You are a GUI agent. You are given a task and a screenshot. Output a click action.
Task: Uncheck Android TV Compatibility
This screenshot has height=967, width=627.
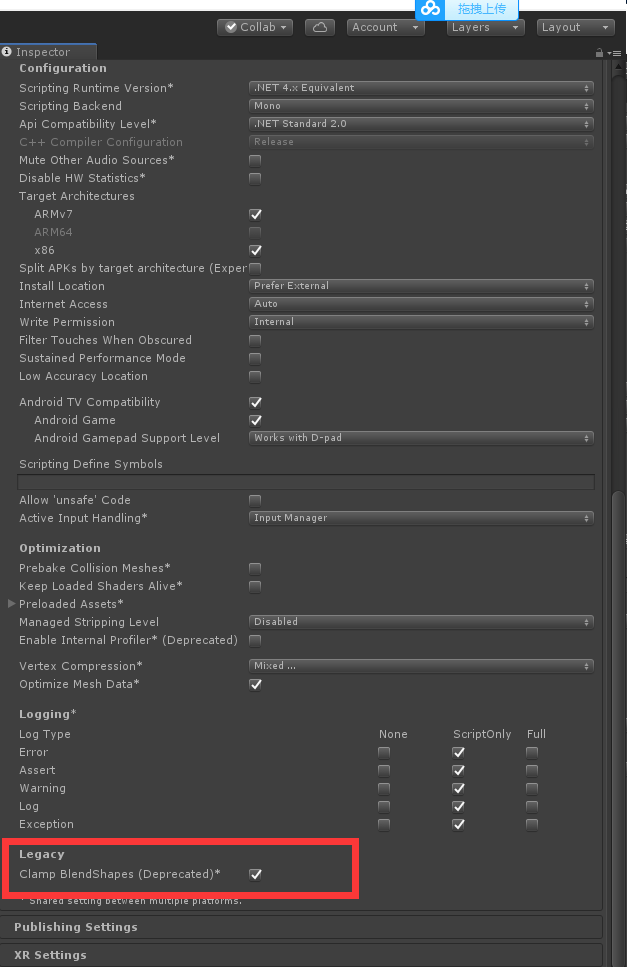click(255, 402)
